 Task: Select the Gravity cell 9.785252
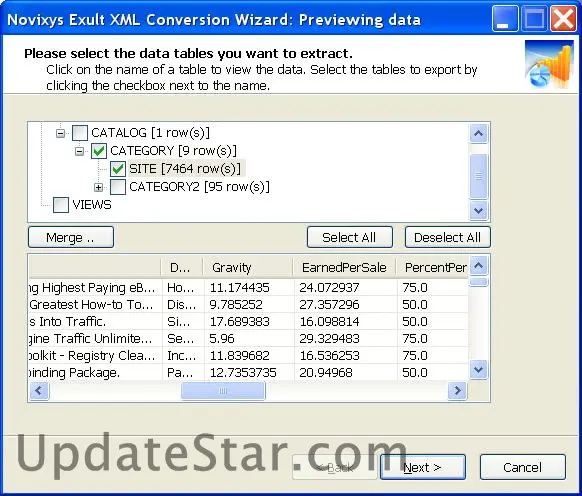(x=249, y=305)
